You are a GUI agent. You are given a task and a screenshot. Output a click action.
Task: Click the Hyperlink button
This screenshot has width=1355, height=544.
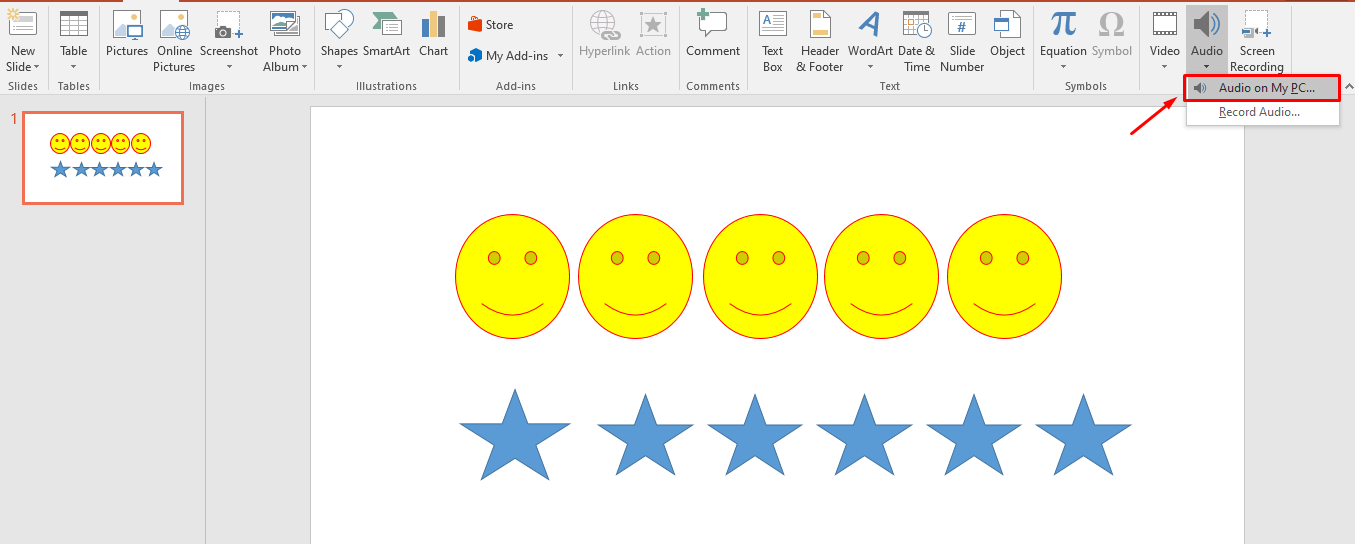tap(604, 34)
